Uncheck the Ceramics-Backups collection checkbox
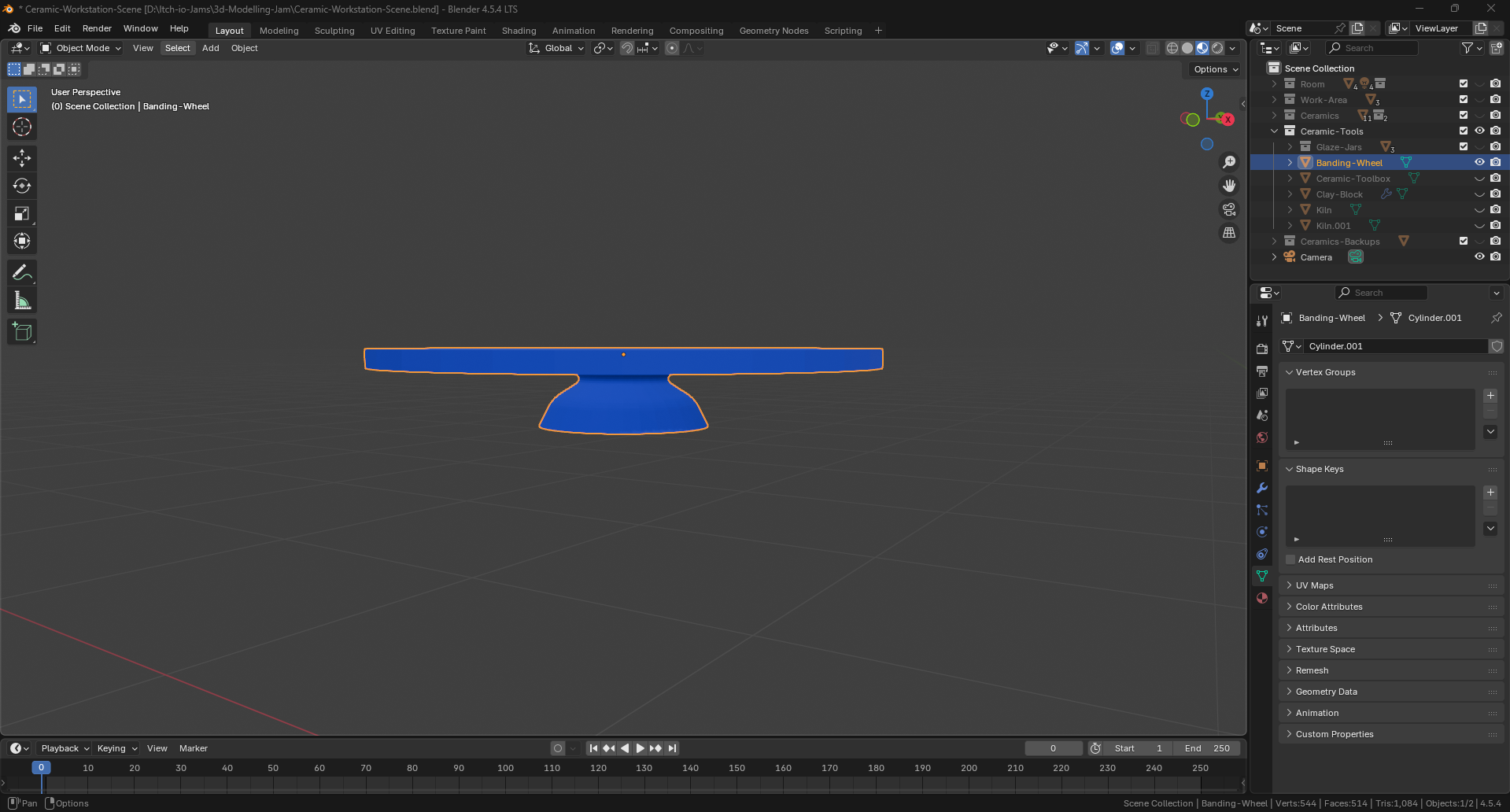This screenshot has height=812, width=1510. (1464, 241)
